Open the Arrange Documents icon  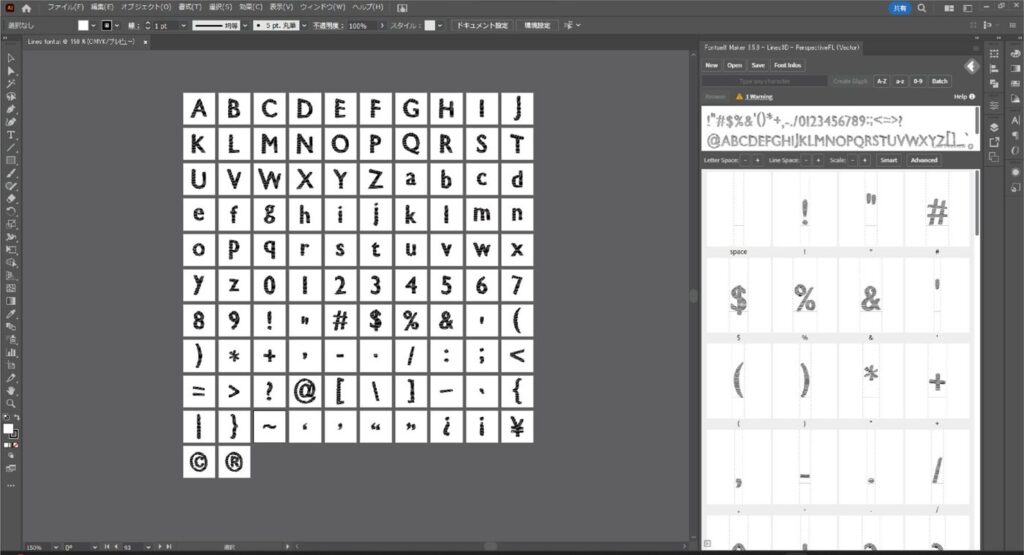coord(949,8)
